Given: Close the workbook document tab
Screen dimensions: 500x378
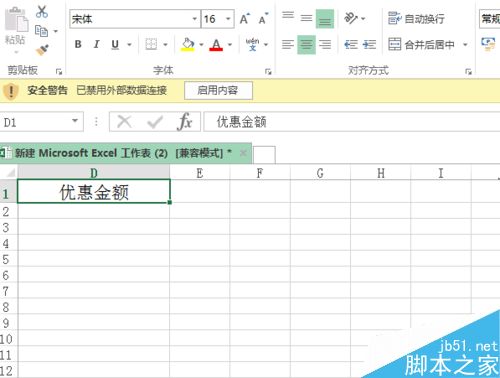Looking at the screenshot, I should (243, 153).
